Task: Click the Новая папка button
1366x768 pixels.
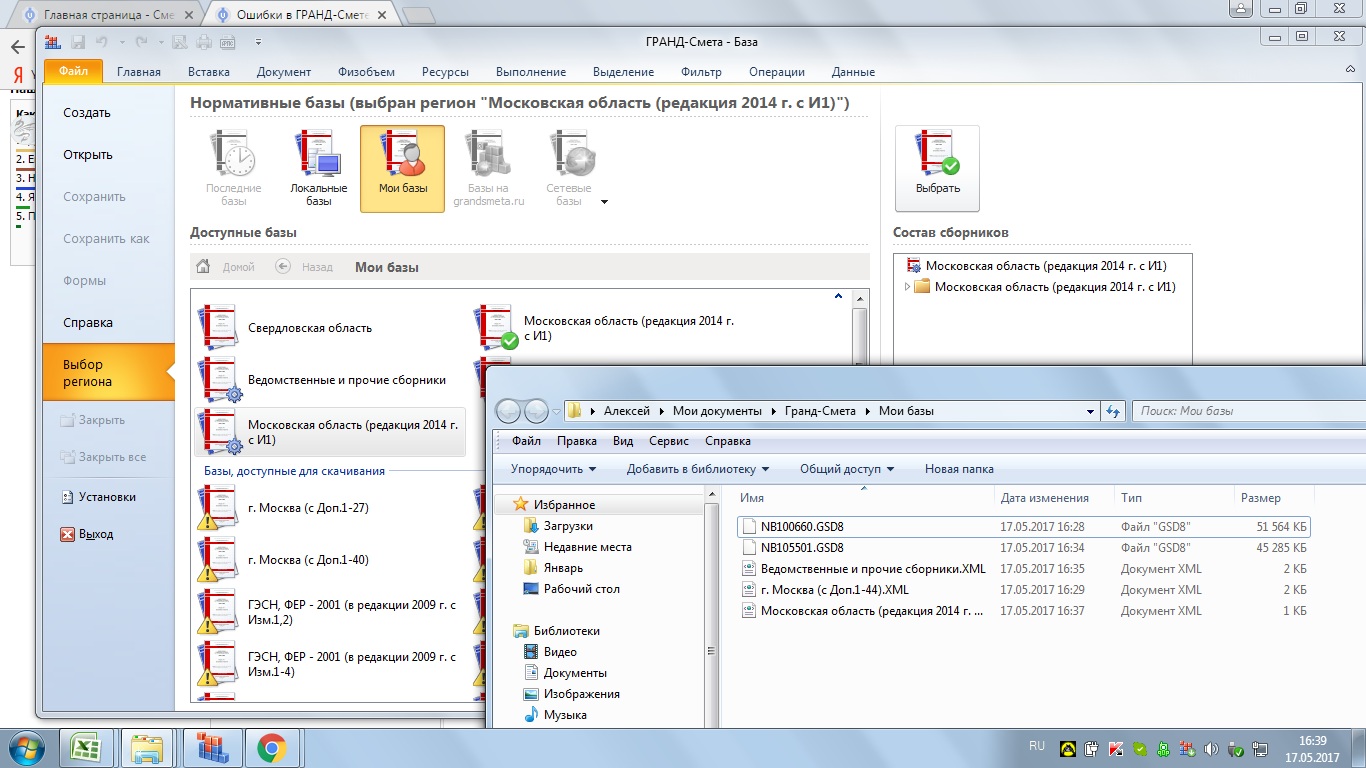Action: coord(958,469)
